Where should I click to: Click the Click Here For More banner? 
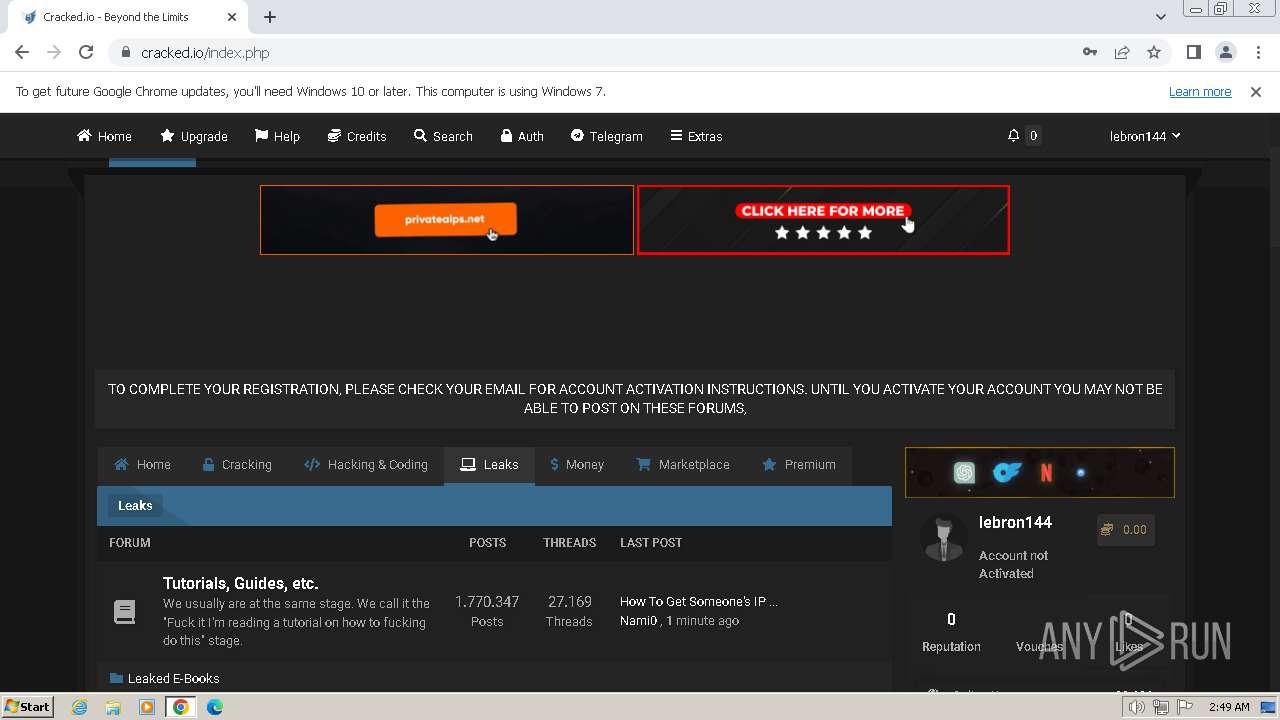823,220
